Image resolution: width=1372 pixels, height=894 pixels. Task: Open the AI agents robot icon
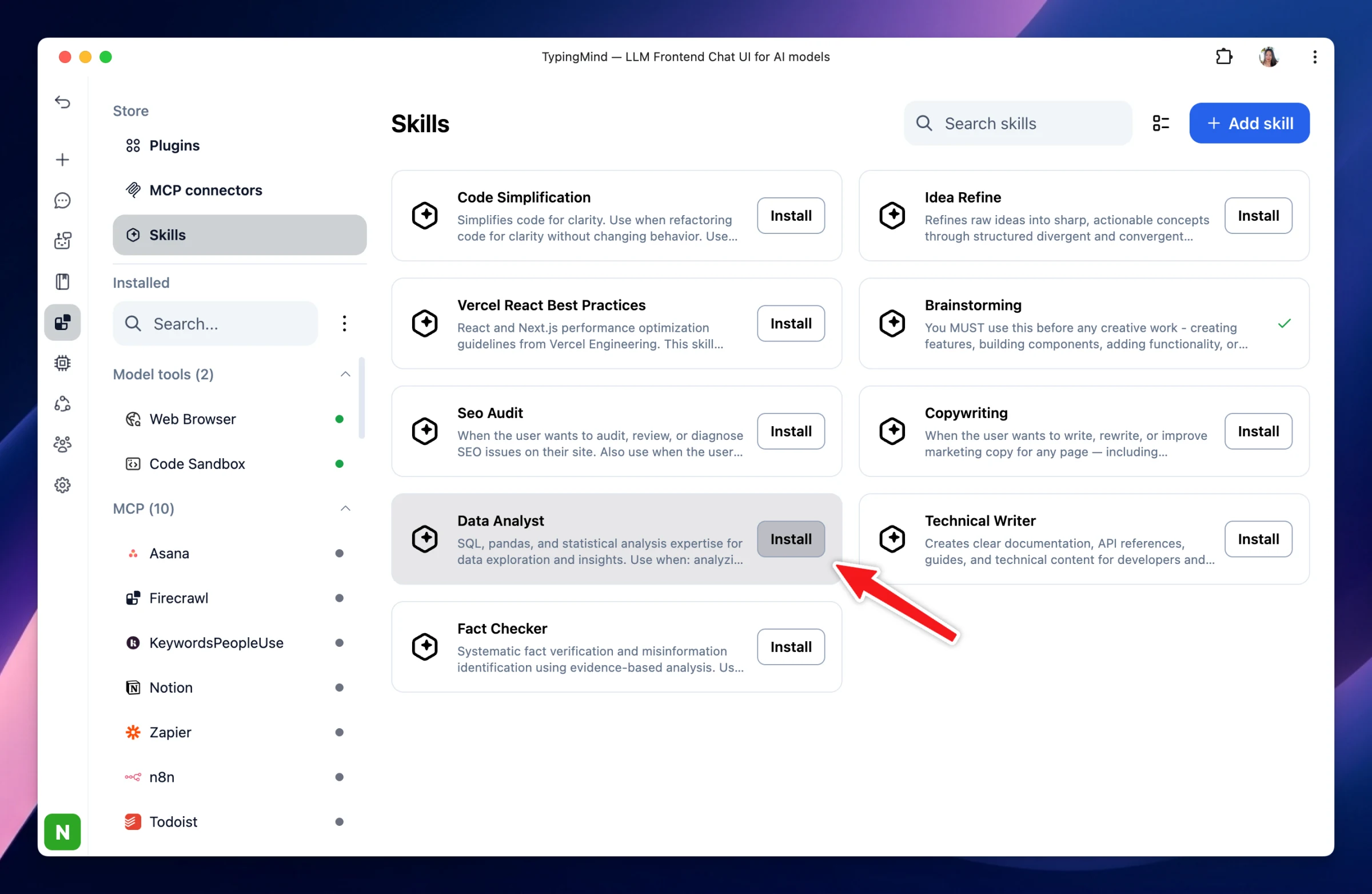click(62, 240)
